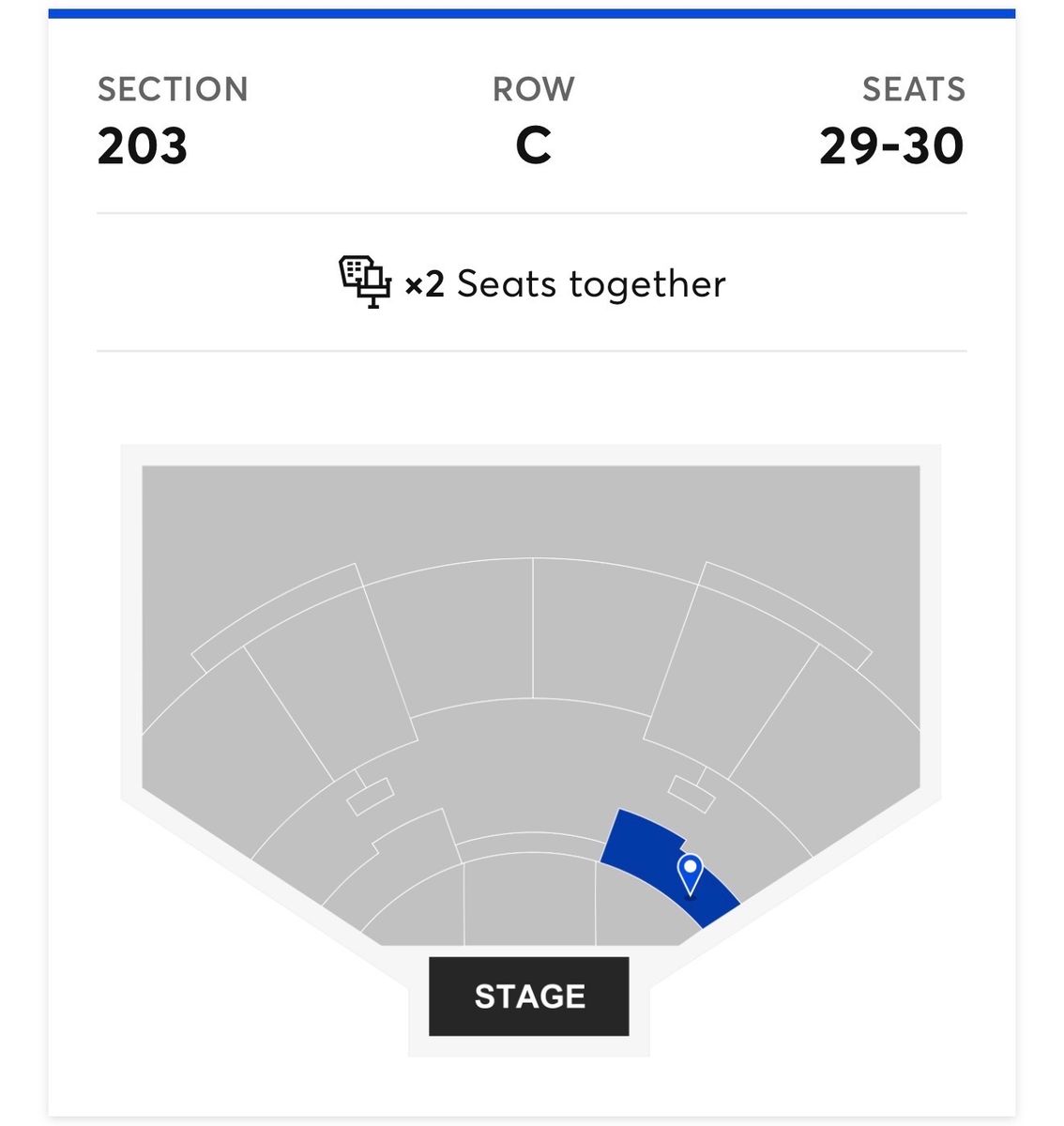Click the blue location pin marker

[x=691, y=873]
